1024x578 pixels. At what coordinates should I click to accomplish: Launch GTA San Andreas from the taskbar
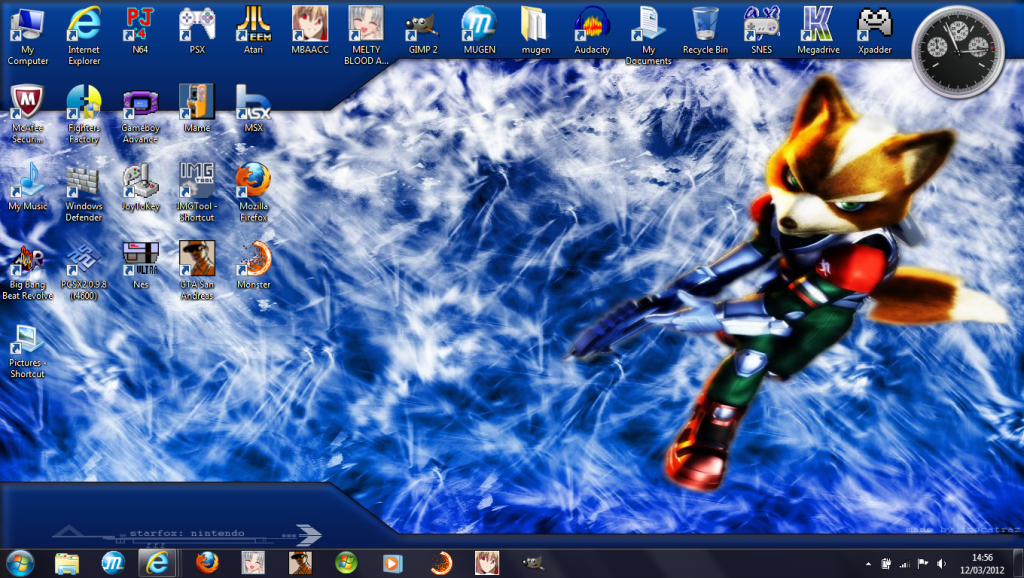(x=300, y=563)
